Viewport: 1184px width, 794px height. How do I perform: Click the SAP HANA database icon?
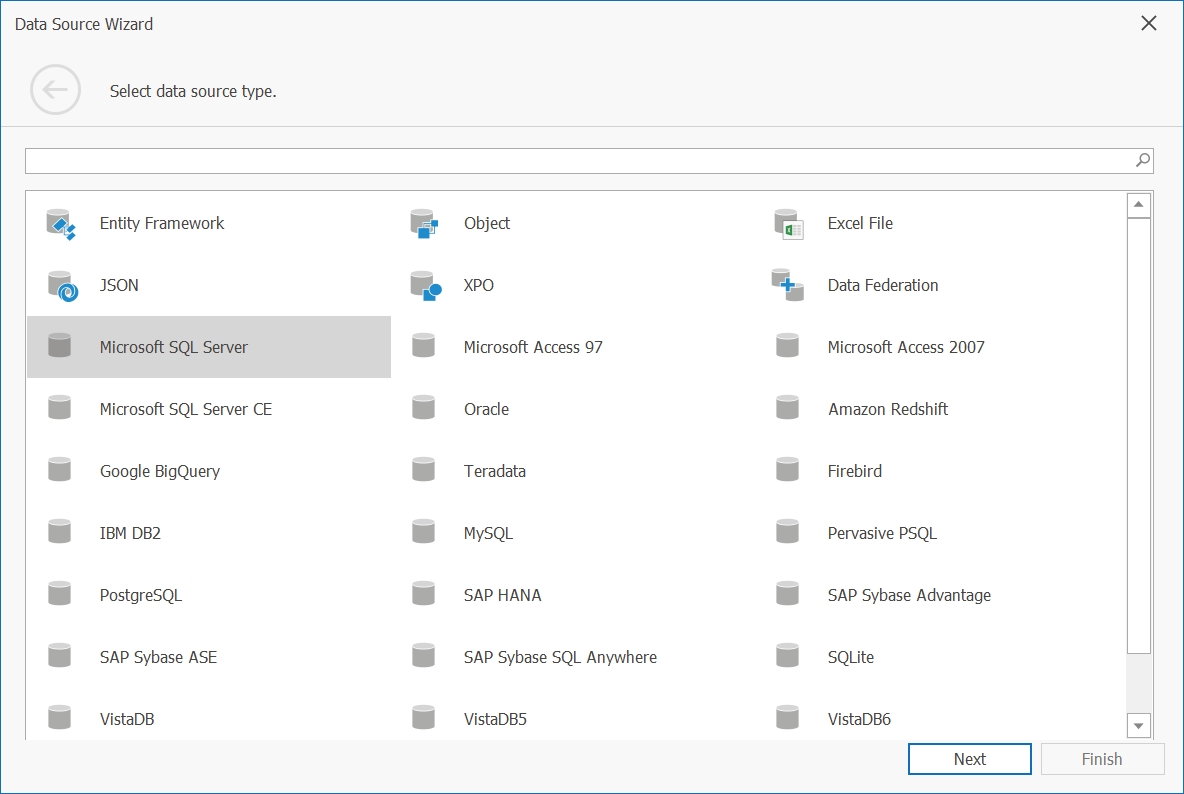click(x=424, y=593)
